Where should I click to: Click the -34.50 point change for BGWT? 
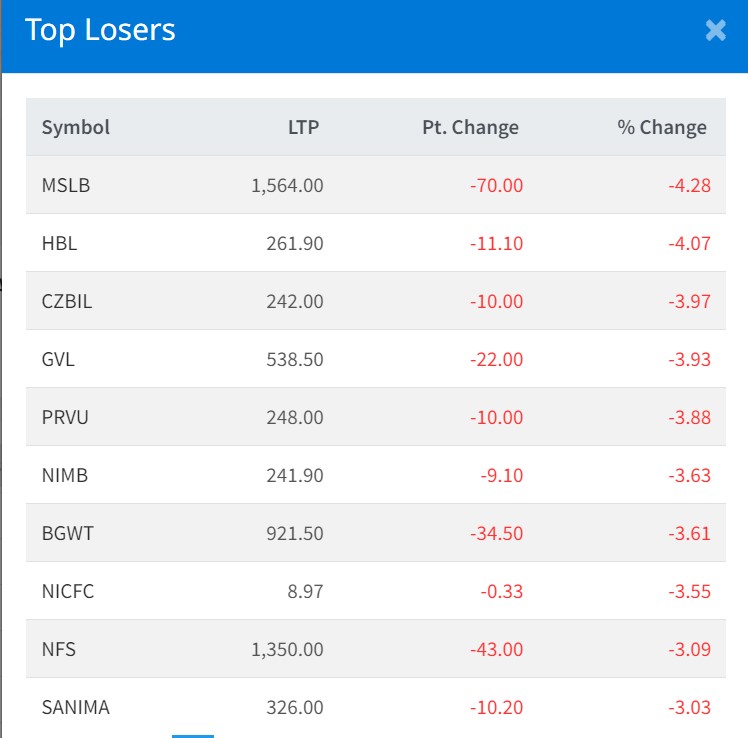tap(495, 533)
